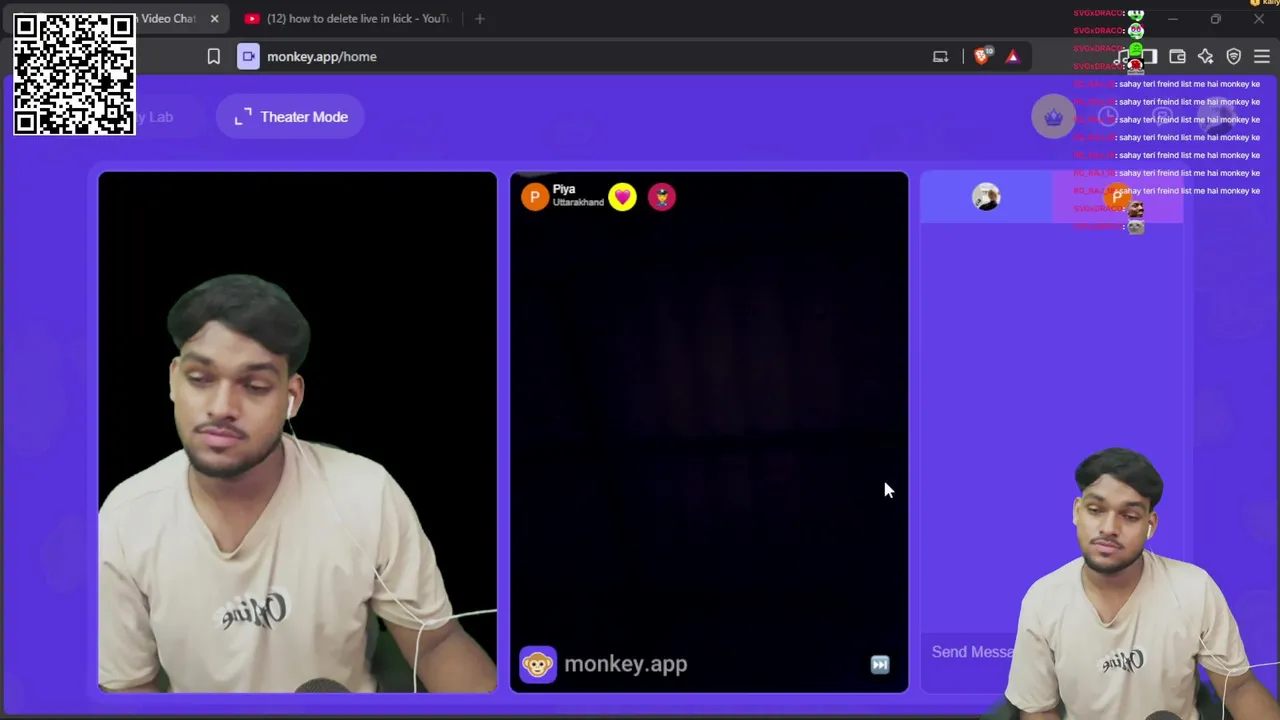This screenshot has height=720, width=1280.
Task: Enable Theater Mode for the video chat
Action: click(x=290, y=117)
